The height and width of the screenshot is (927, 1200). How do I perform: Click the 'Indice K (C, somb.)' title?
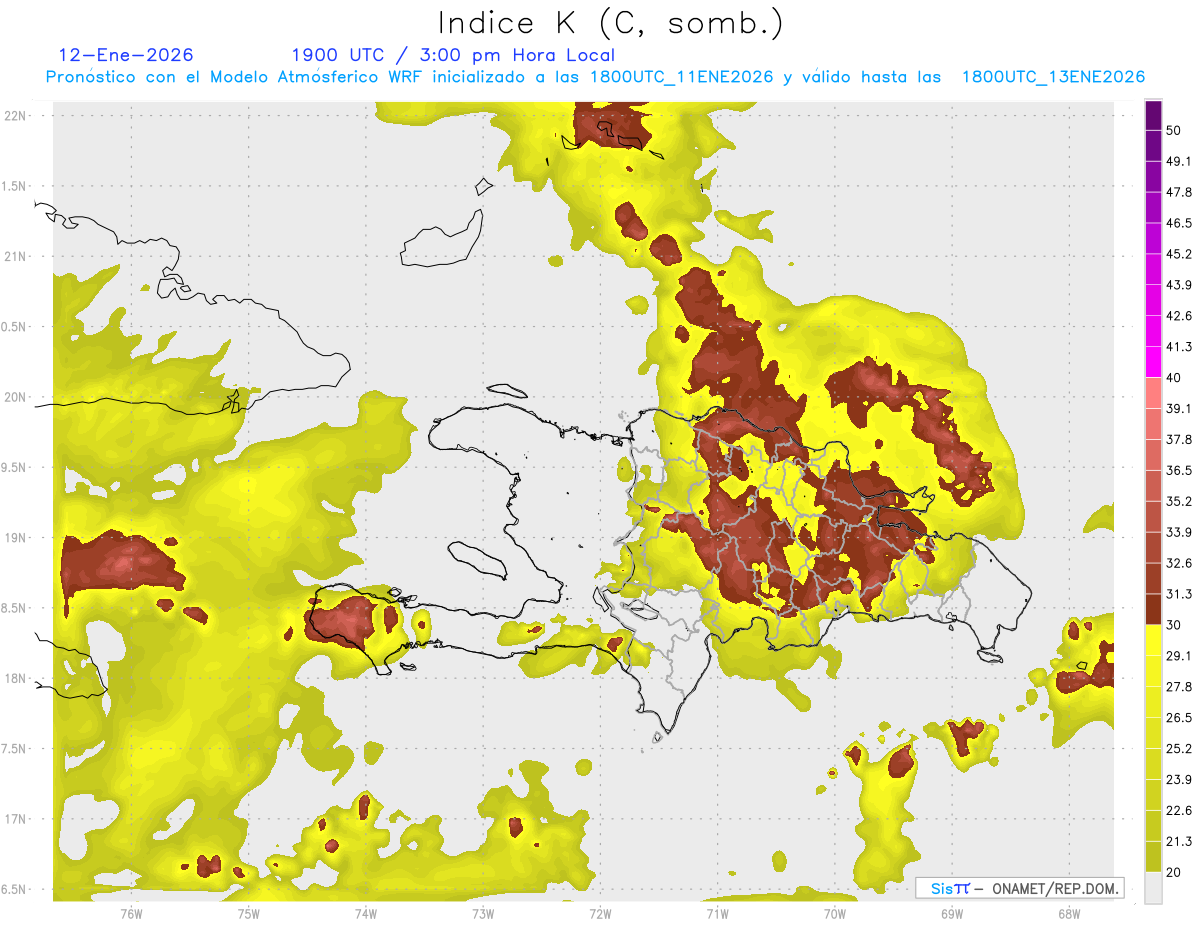pos(611,22)
